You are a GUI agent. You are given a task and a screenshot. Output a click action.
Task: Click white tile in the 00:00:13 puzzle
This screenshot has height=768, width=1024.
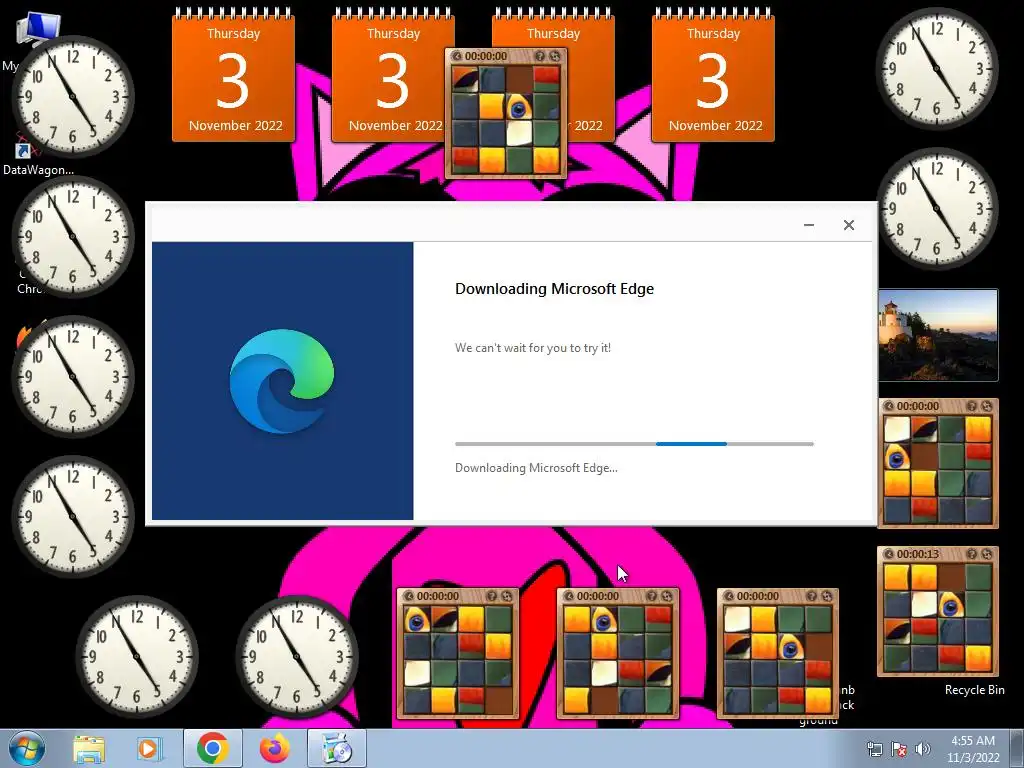924,605
